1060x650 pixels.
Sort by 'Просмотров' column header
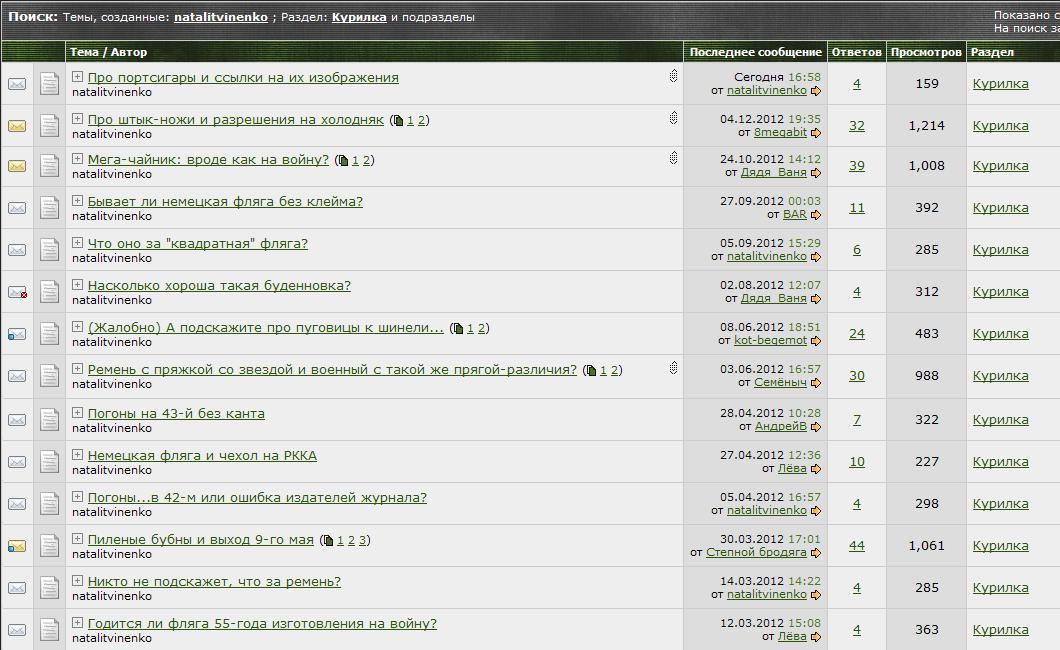click(x=926, y=52)
